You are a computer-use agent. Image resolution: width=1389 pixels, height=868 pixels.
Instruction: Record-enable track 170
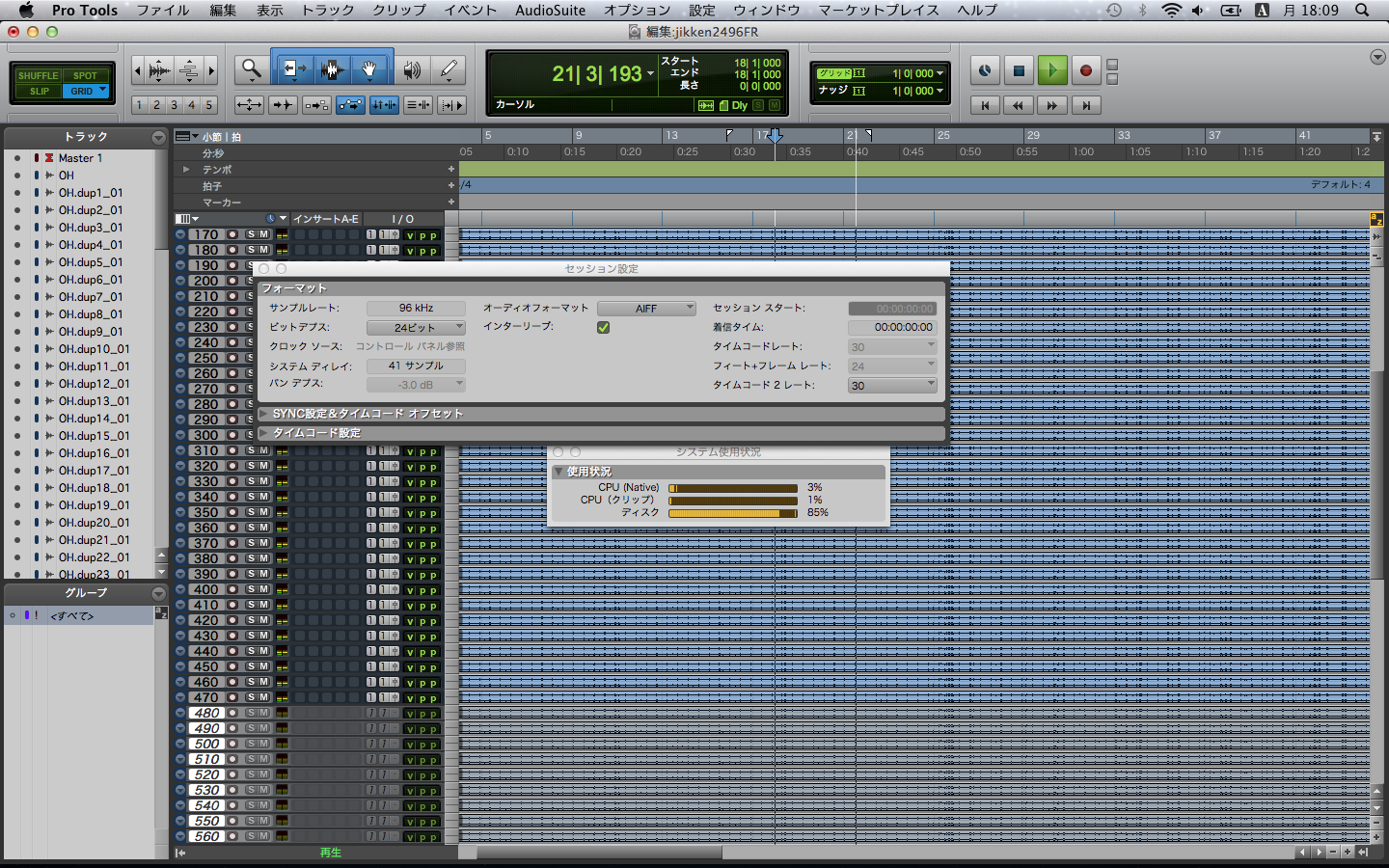coord(232,234)
